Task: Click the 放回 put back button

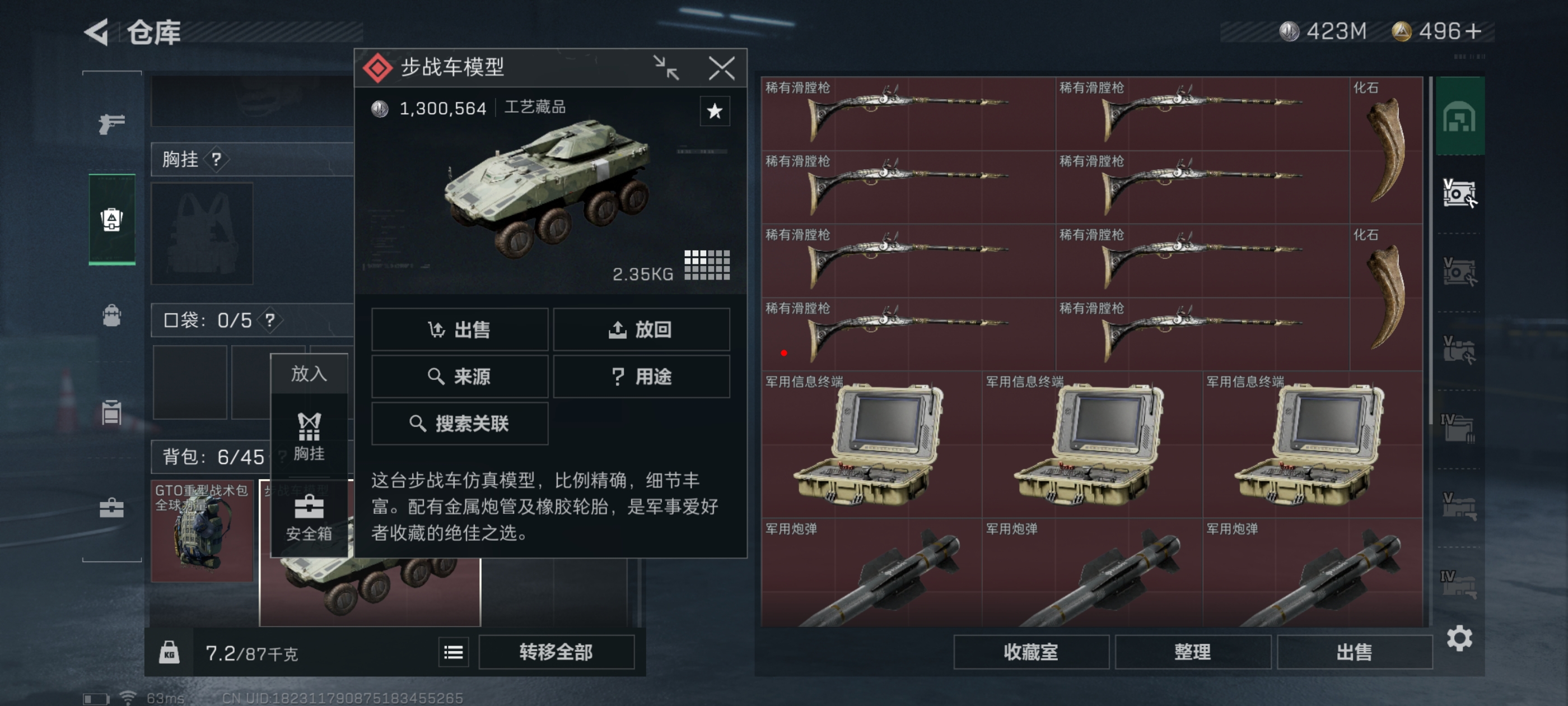Action: [641, 329]
